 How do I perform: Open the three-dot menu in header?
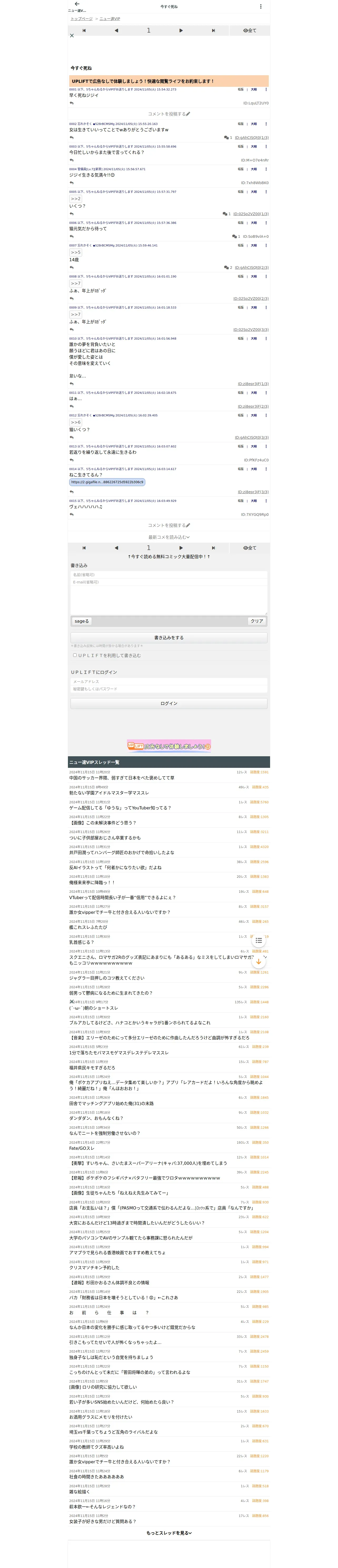(x=261, y=7)
